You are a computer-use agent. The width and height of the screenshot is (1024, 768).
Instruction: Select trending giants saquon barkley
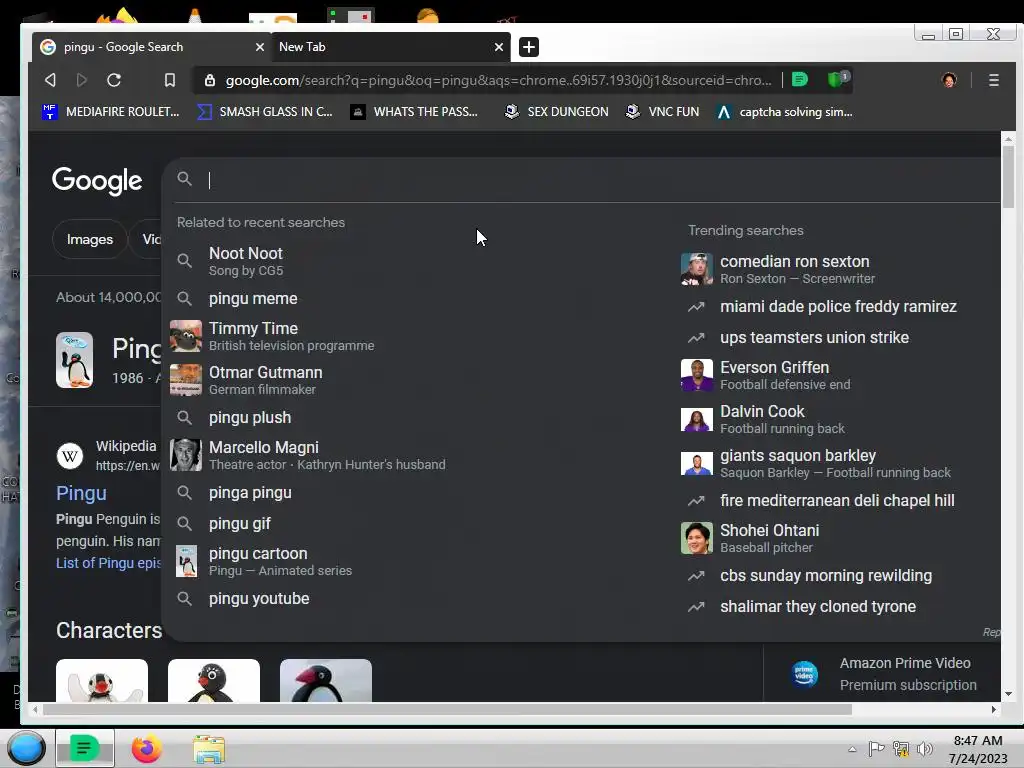839,463
